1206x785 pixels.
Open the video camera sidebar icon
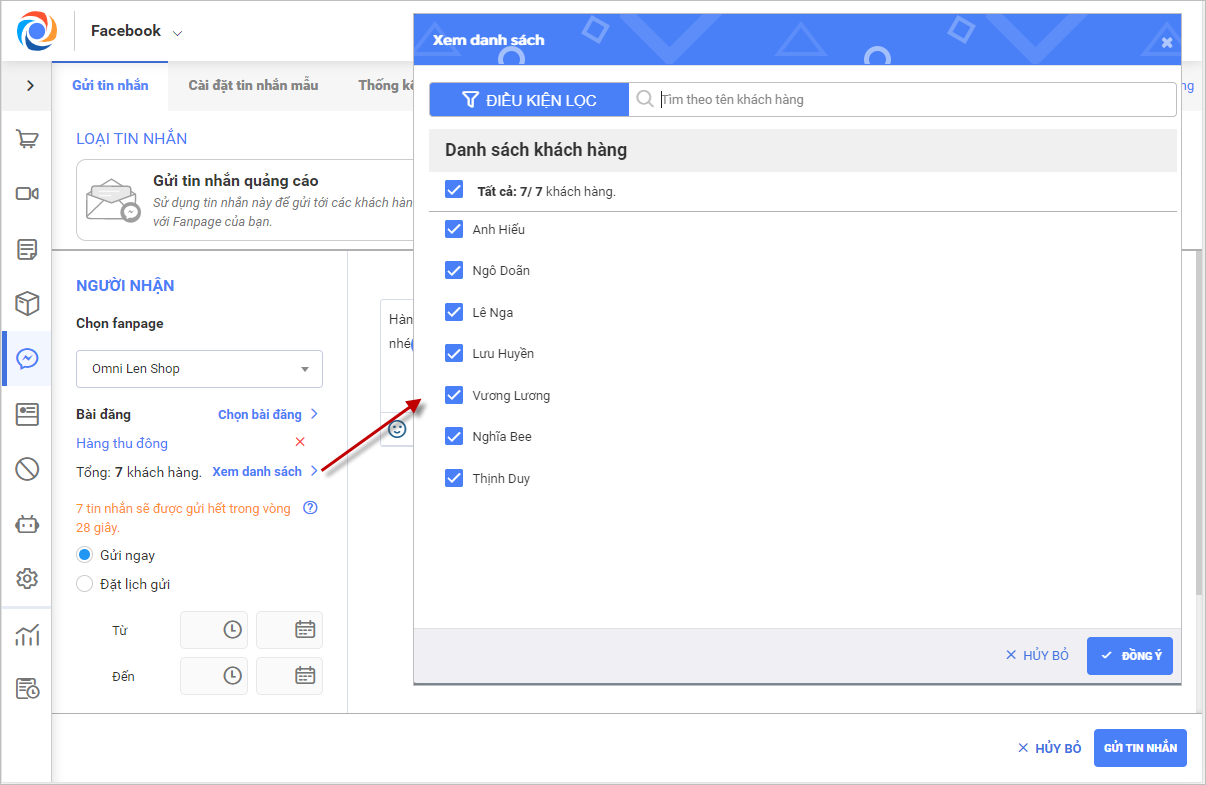tap(27, 194)
